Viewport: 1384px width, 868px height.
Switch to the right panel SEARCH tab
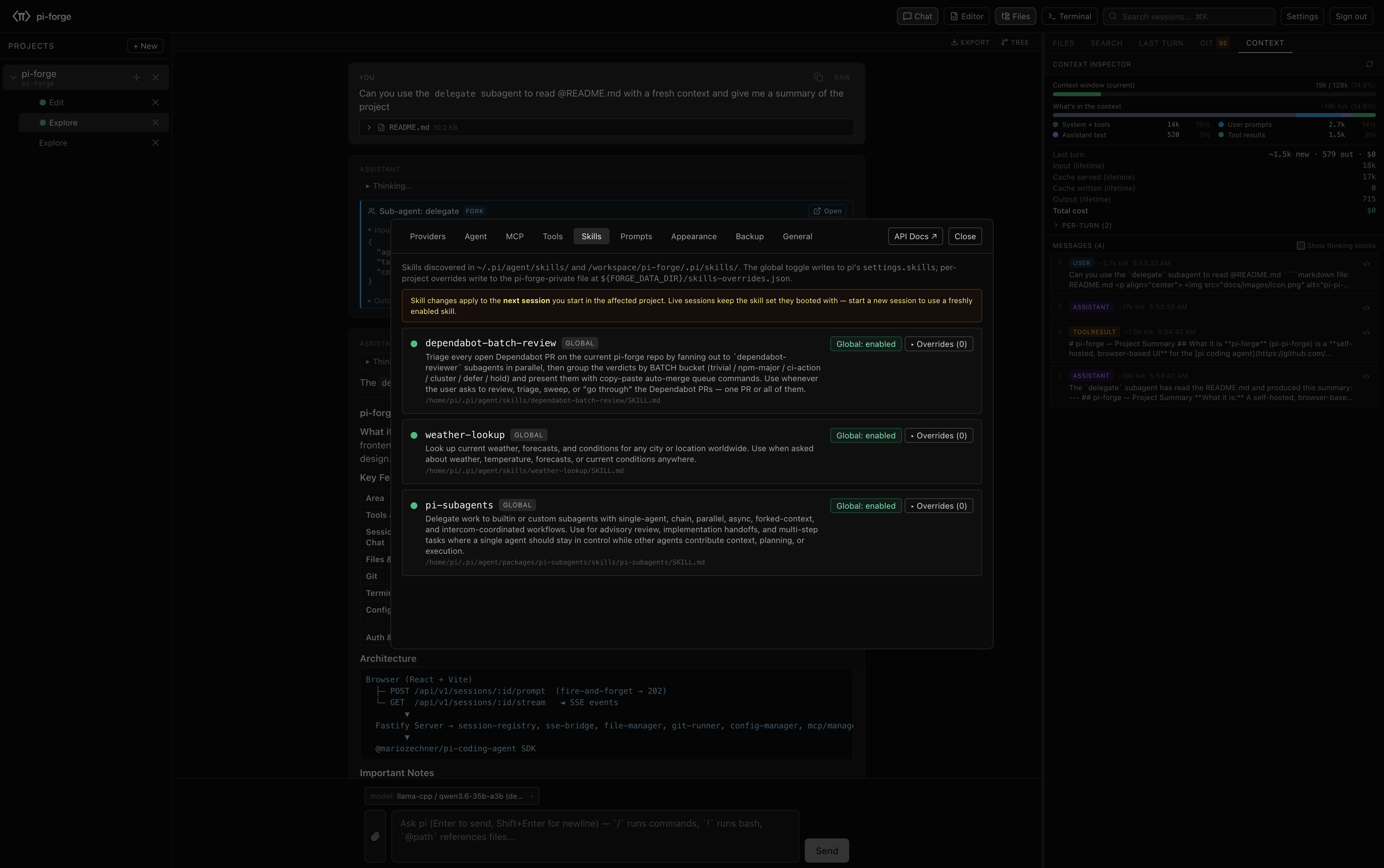[x=1106, y=43]
